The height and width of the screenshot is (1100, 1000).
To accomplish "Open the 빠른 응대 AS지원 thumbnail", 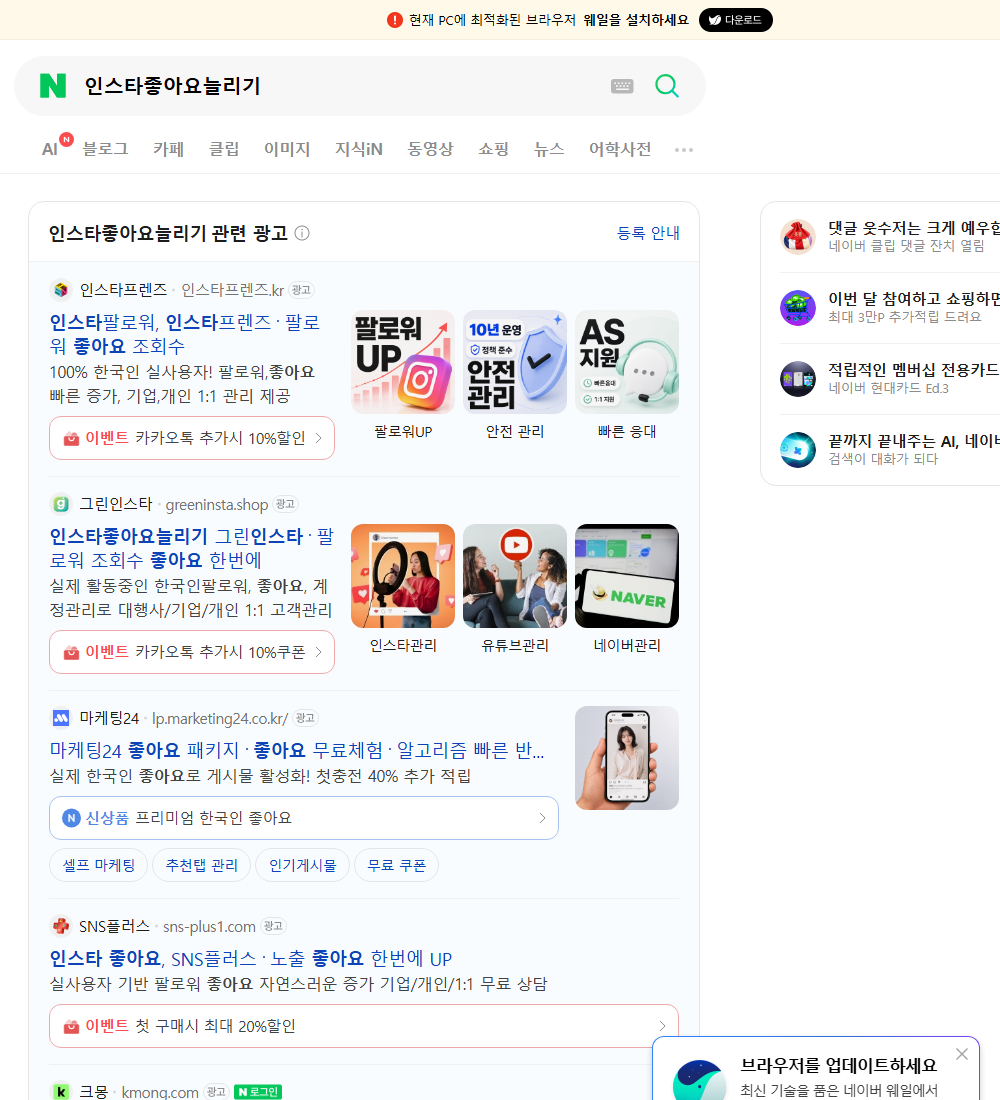I will coord(627,362).
